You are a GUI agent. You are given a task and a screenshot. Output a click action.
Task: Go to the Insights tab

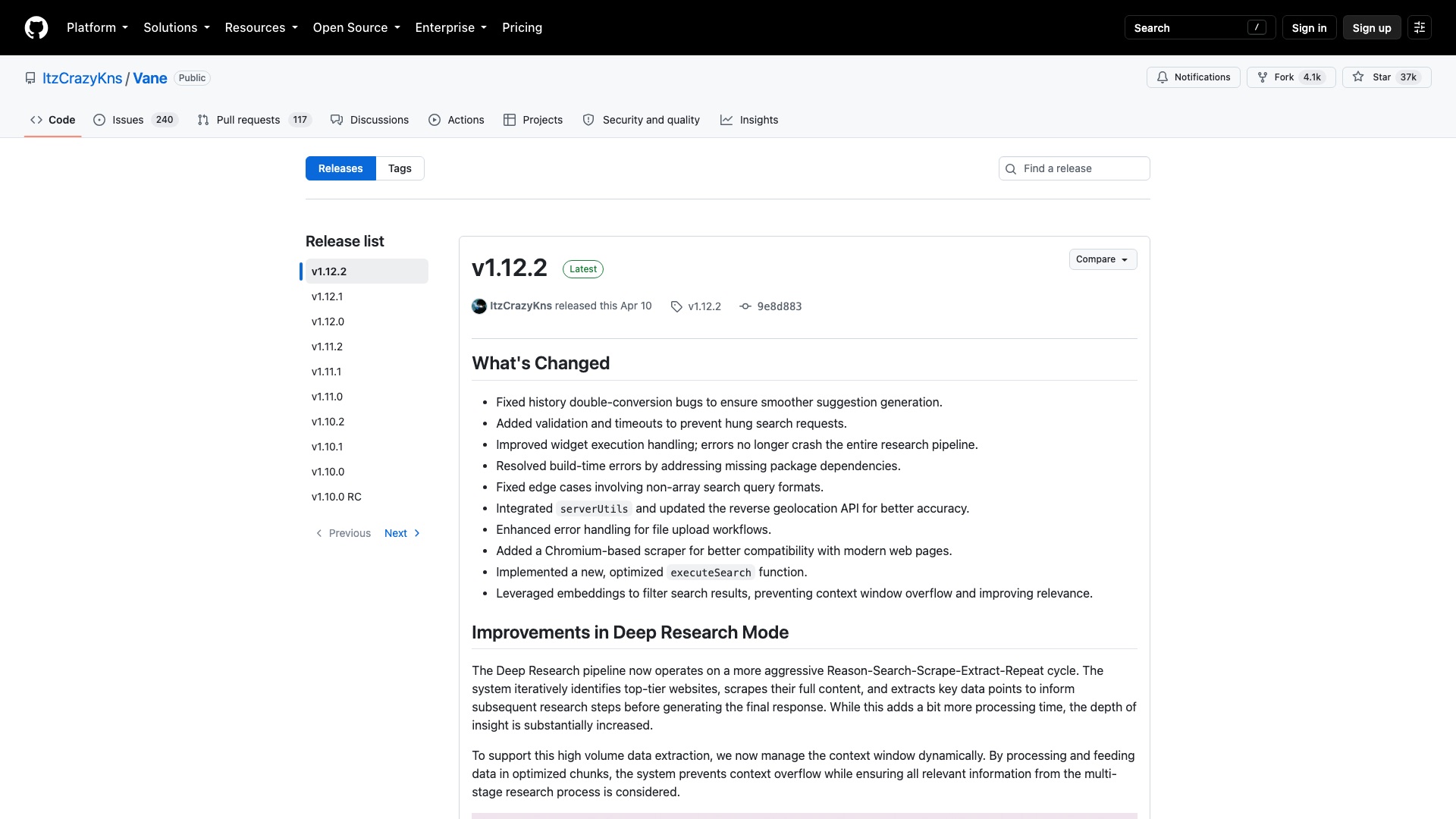click(749, 120)
